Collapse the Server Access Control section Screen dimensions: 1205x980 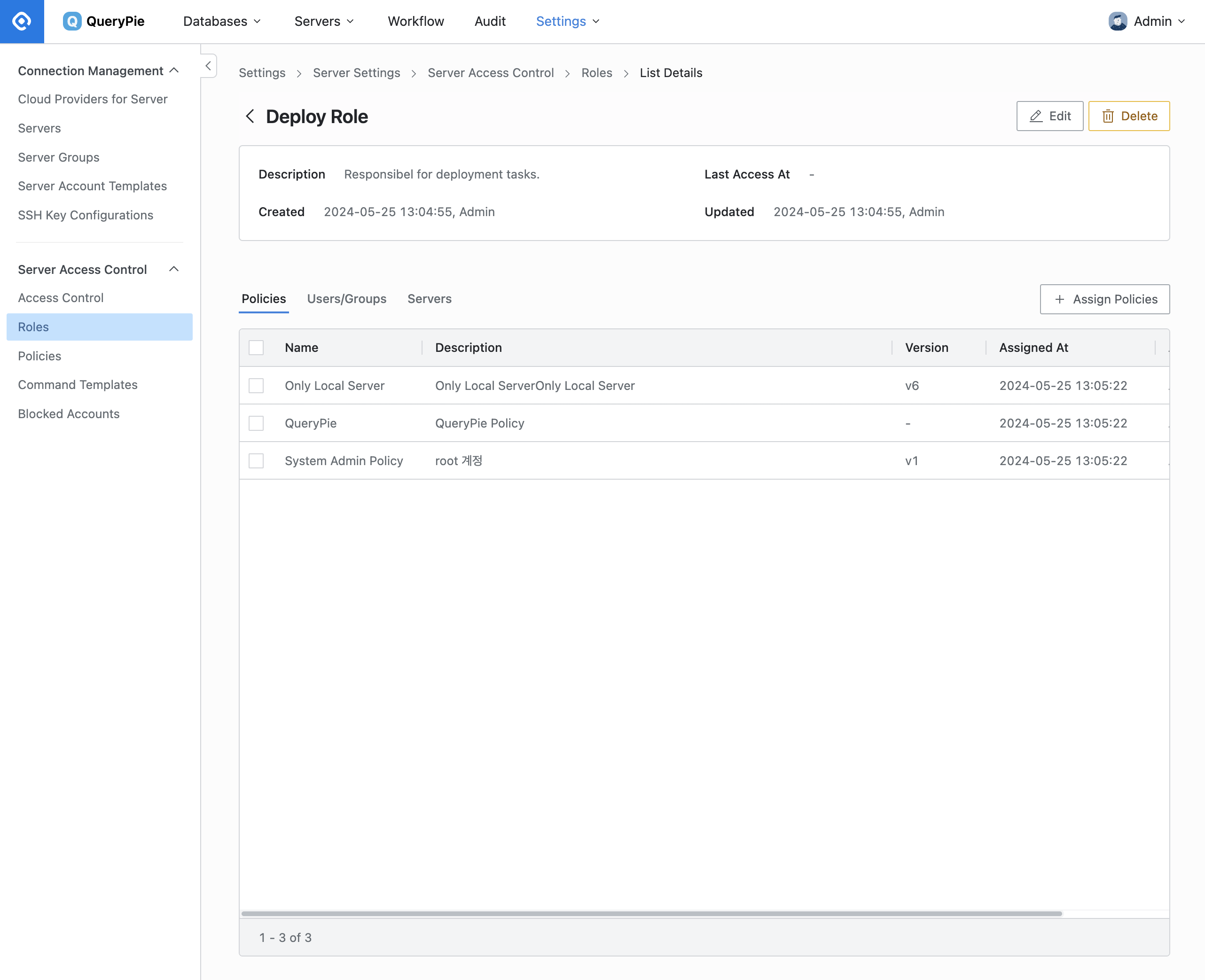(174, 269)
